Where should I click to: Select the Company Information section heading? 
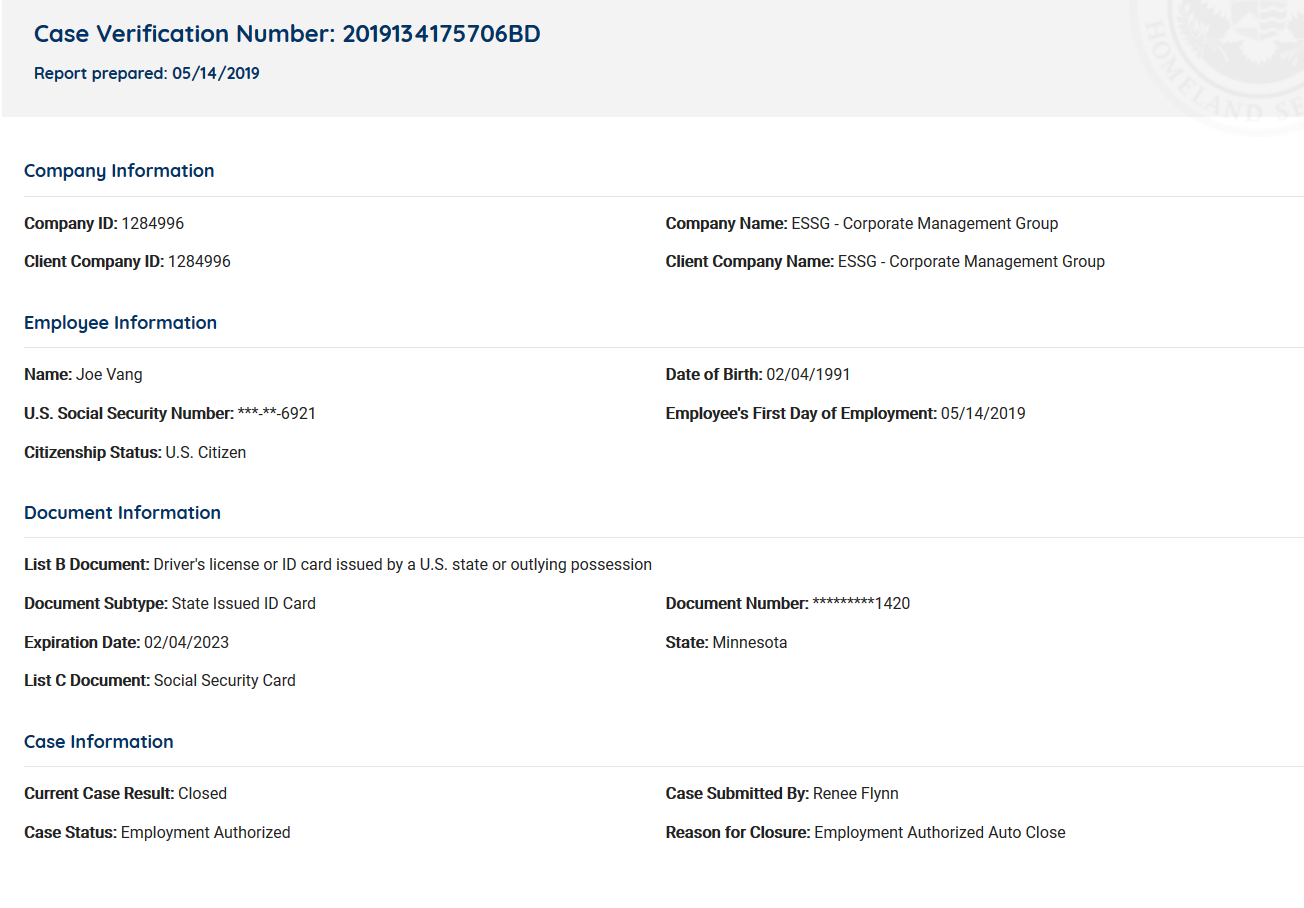119,171
